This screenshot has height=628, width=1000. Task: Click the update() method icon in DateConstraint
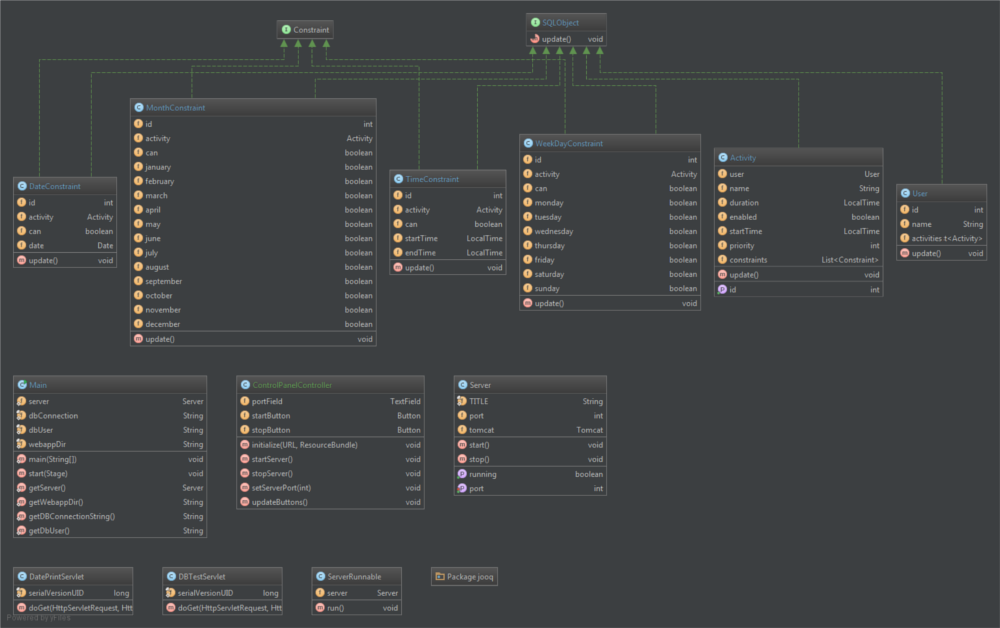(x=22, y=261)
